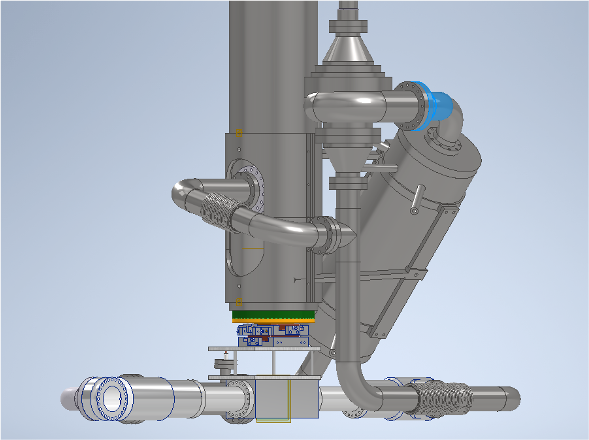589x440 pixels.
Task: Select the top flange on thin pipe
Action: click(x=348, y=26)
